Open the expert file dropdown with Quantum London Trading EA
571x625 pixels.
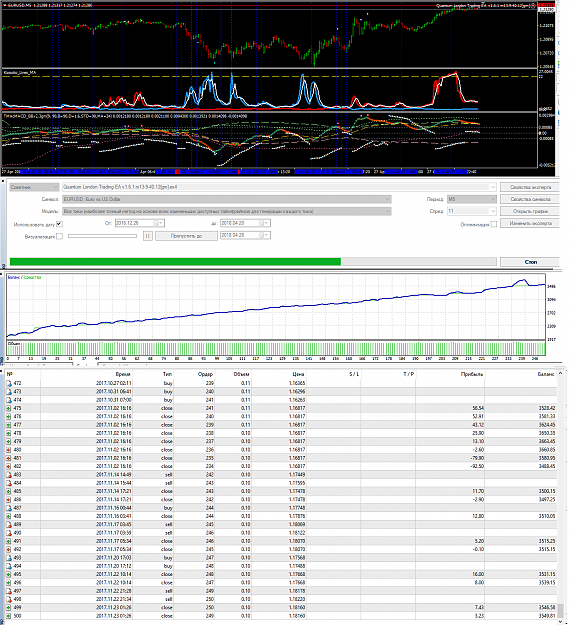[279, 187]
